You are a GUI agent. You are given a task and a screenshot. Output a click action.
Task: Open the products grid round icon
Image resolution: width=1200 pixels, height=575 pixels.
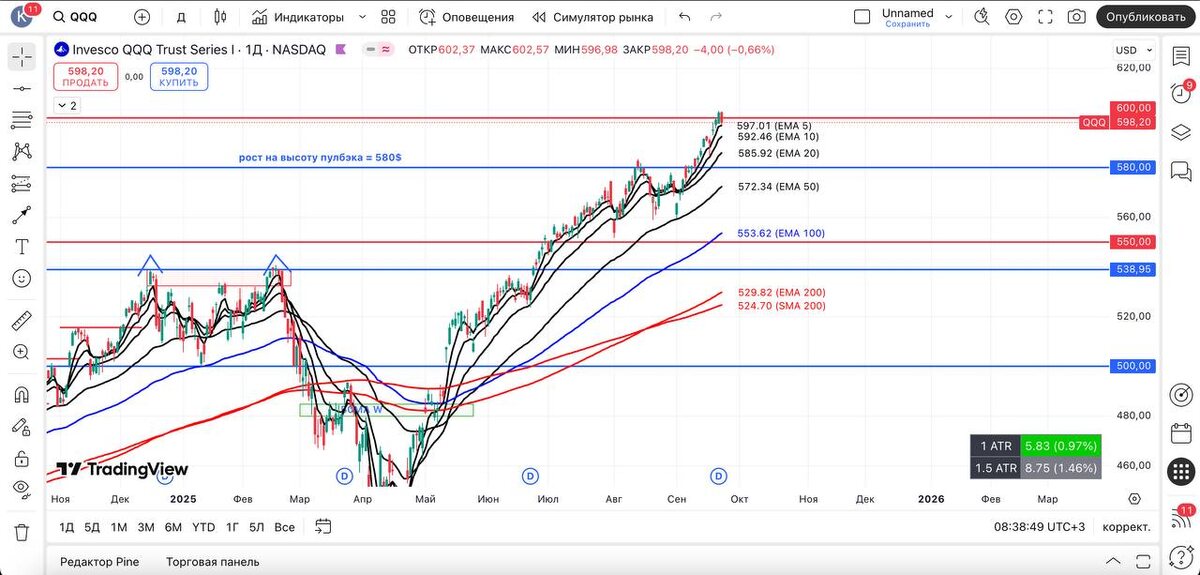pyautogui.click(x=1181, y=473)
